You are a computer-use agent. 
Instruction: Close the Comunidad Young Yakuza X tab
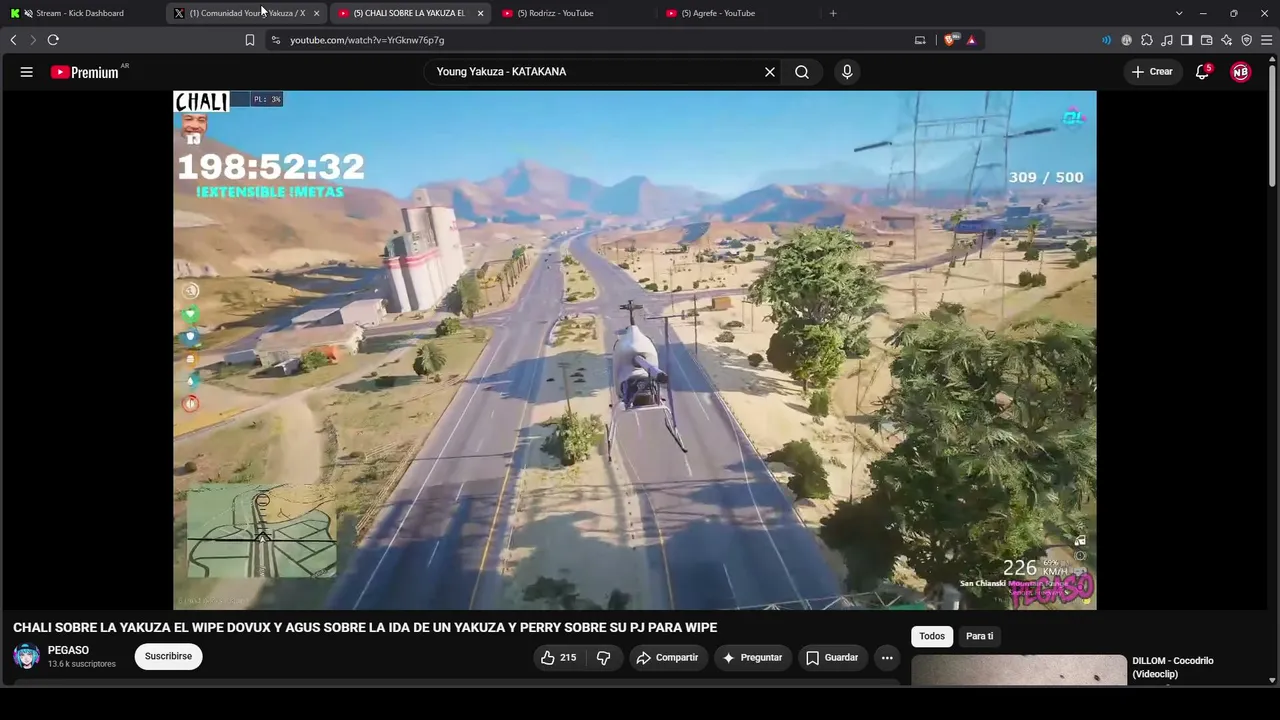(x=316, y=13)
